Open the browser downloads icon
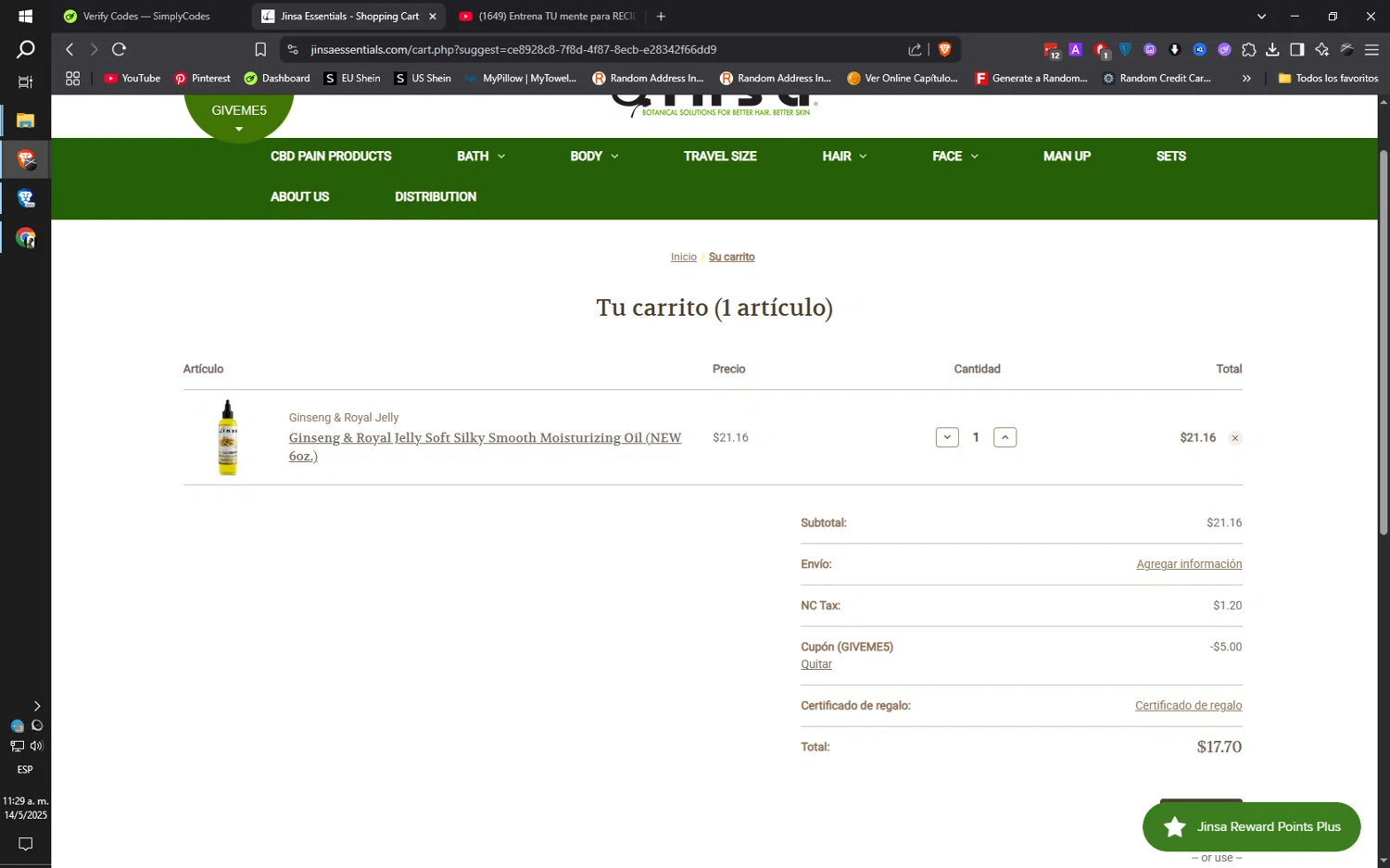The width and height of the screenshot is (1390, 868). [1272, 49]
